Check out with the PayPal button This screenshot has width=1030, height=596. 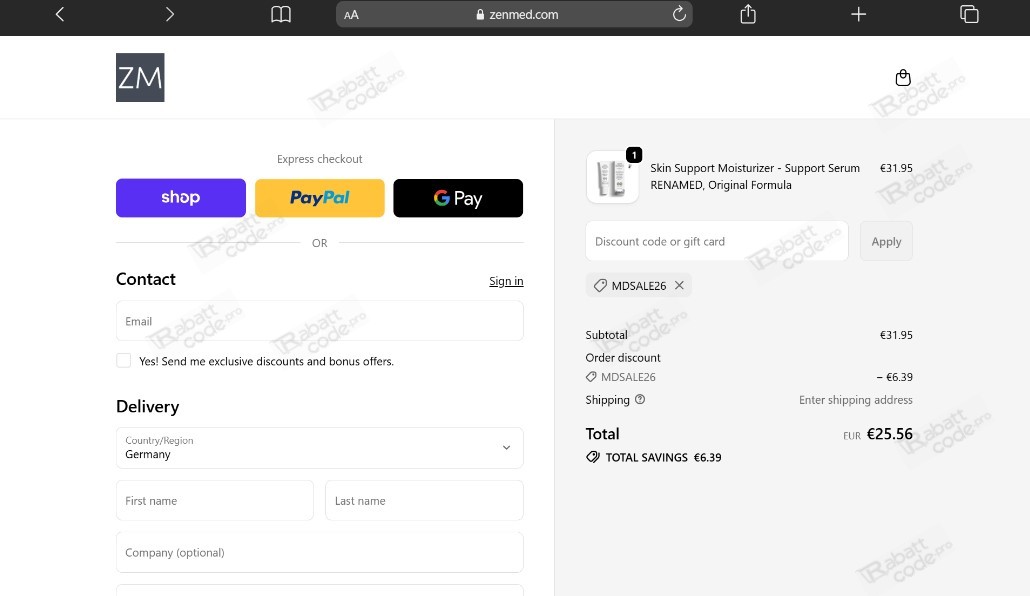coord(319,198)
